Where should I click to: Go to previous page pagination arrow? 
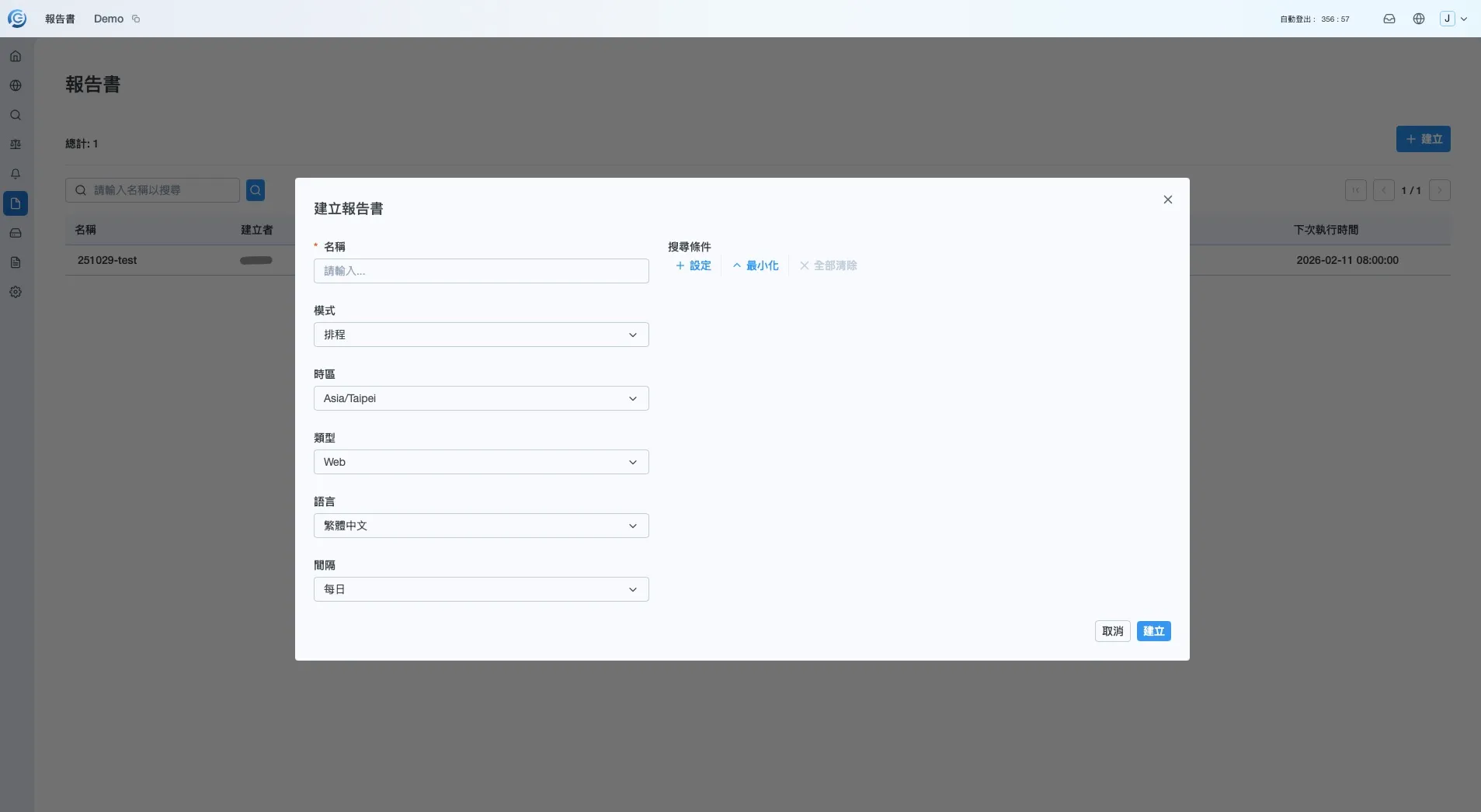[1384, 190]
